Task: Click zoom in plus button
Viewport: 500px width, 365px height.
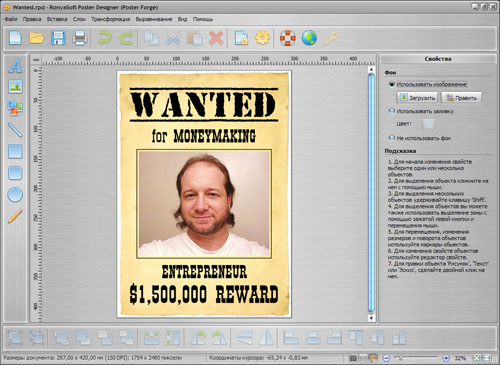Action: coord(446,358)
